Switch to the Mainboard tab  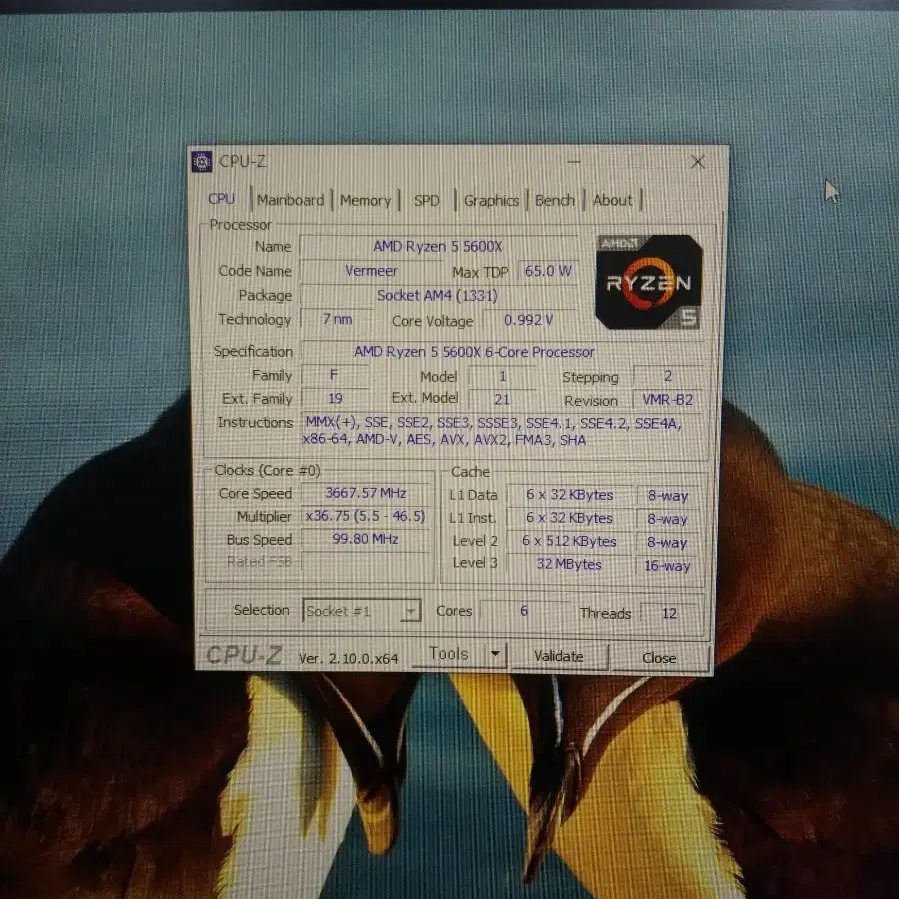(290, 200)
